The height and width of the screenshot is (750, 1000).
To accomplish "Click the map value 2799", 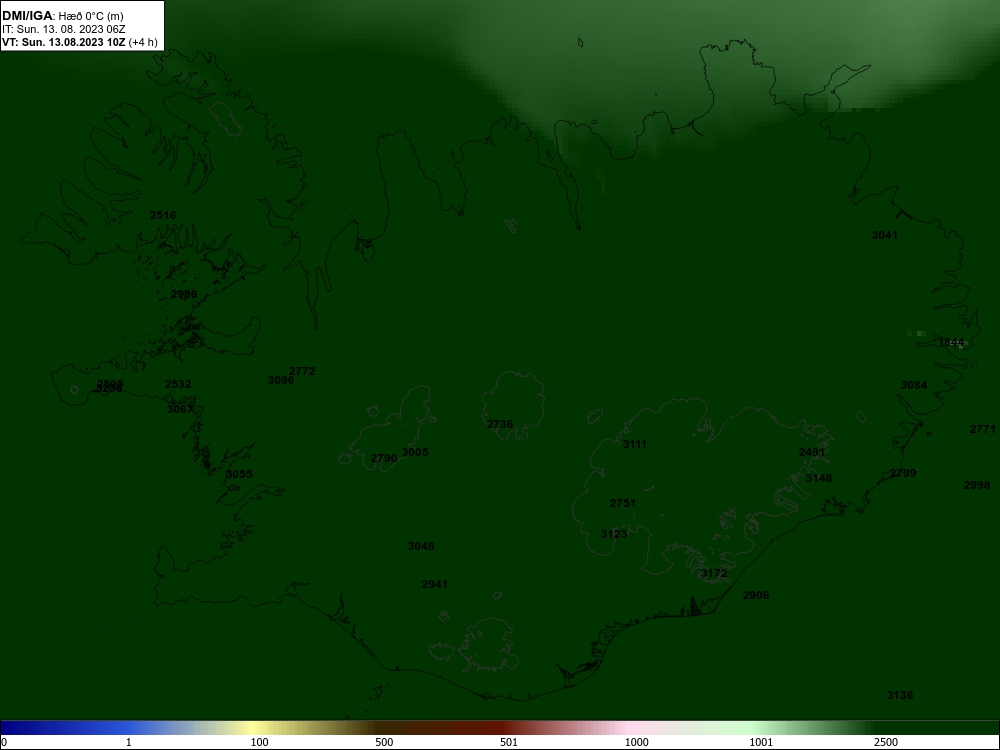I will point(903,473).
